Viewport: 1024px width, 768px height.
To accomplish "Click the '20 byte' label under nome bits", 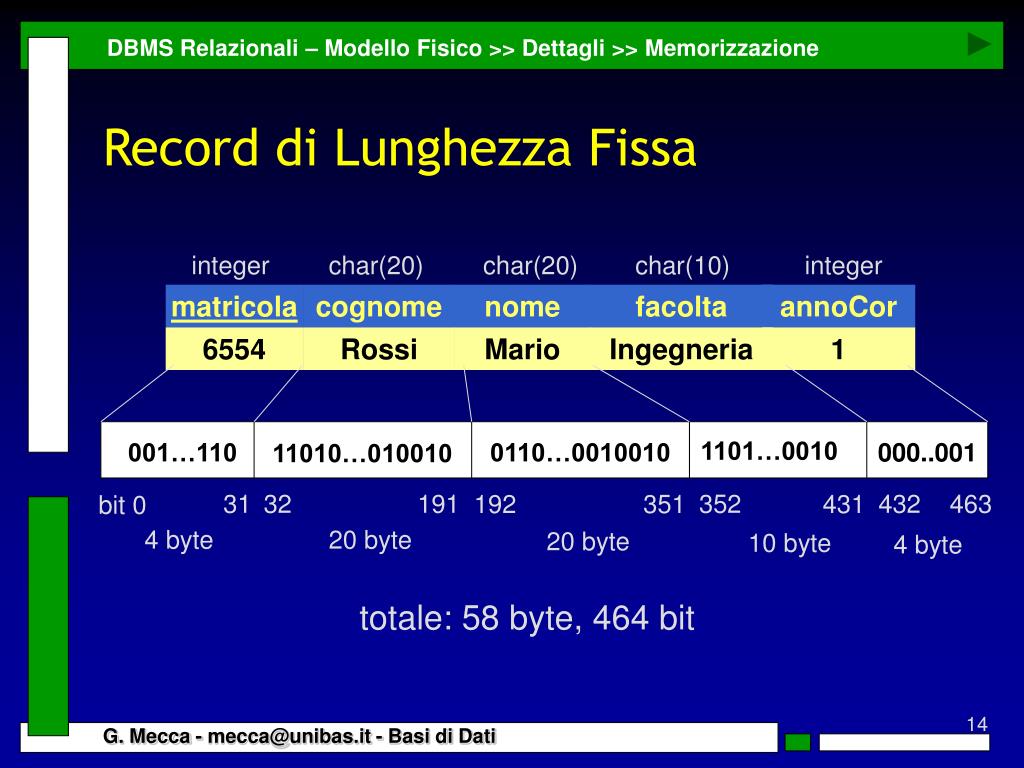I will click(x=588, y=542).
